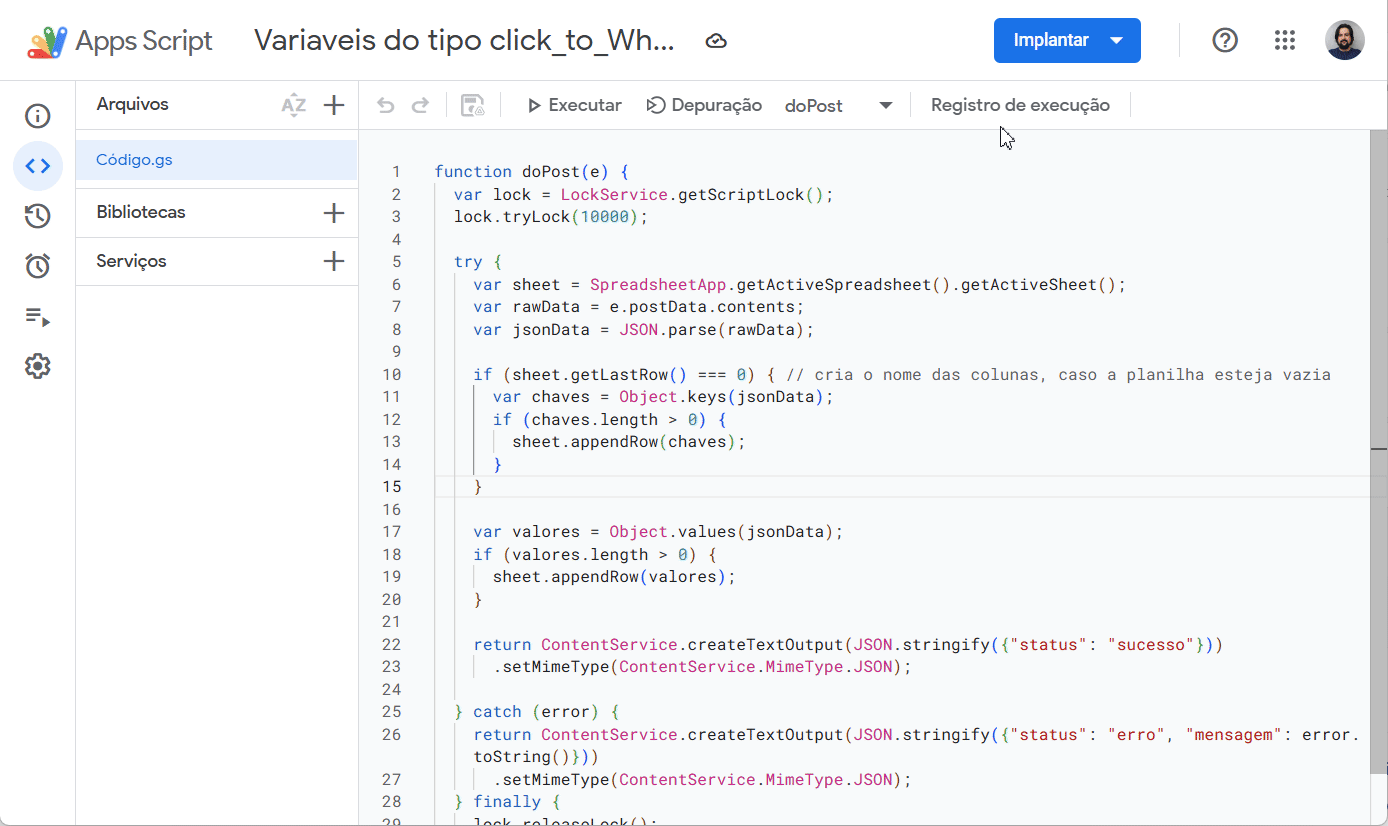
Task: Open the Executions list icon
Action: pyautogui.click(x=38, y=317)
